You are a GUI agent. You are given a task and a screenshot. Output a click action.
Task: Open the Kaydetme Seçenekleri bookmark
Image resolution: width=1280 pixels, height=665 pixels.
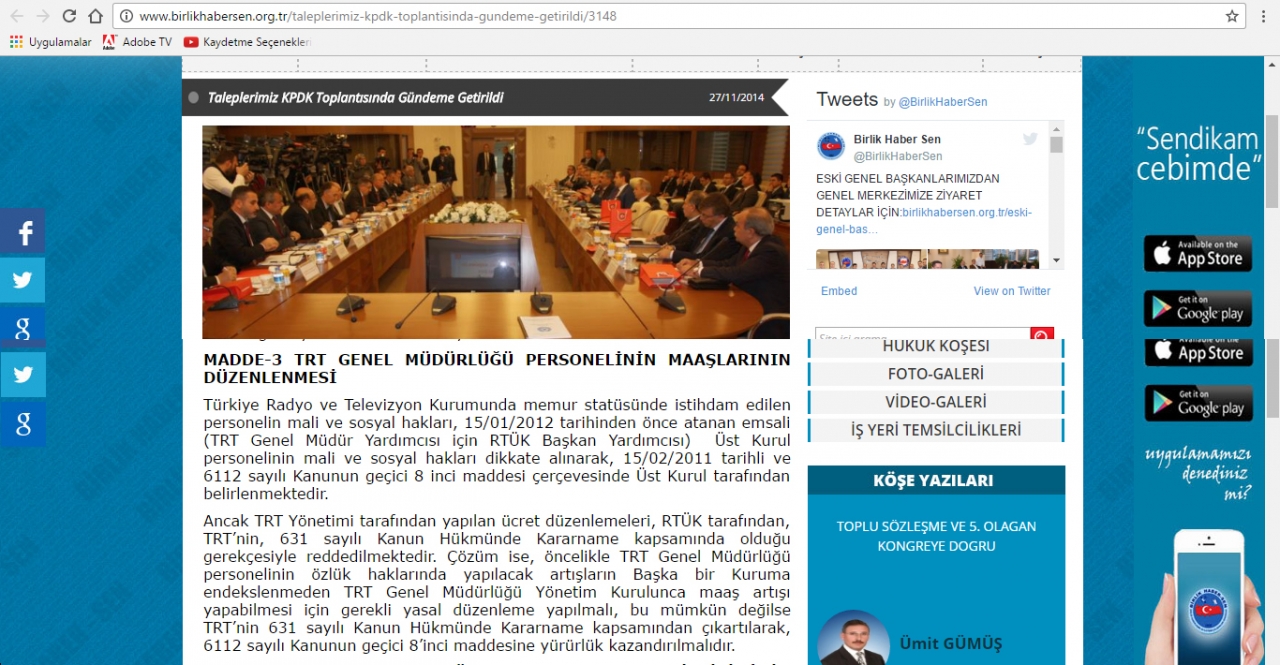[x=247, y=42]
